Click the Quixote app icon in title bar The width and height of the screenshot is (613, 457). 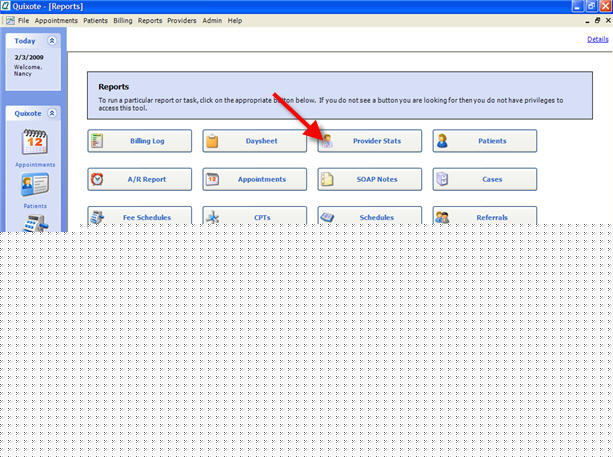(5, 6)
